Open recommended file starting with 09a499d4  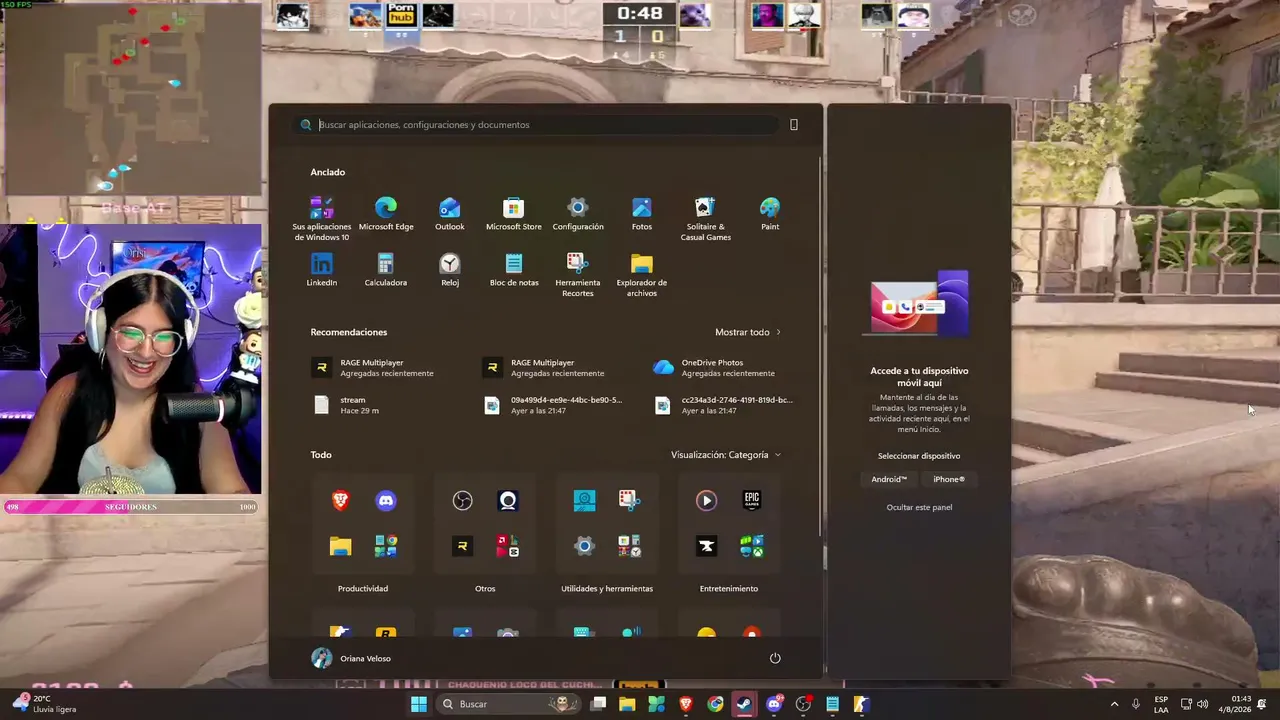coord(554,405)
